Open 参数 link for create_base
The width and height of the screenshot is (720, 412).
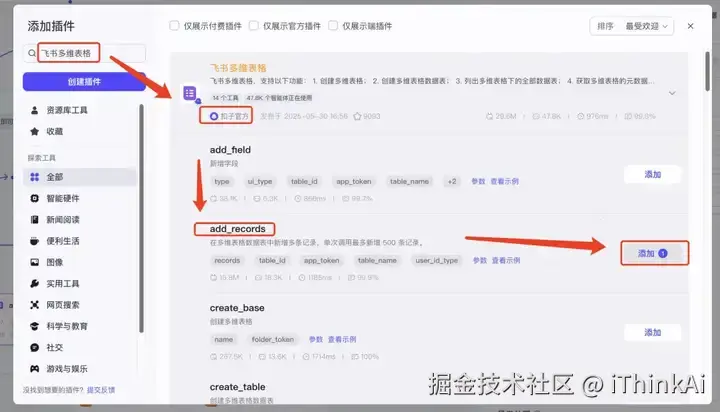click(x=315, y=339)
